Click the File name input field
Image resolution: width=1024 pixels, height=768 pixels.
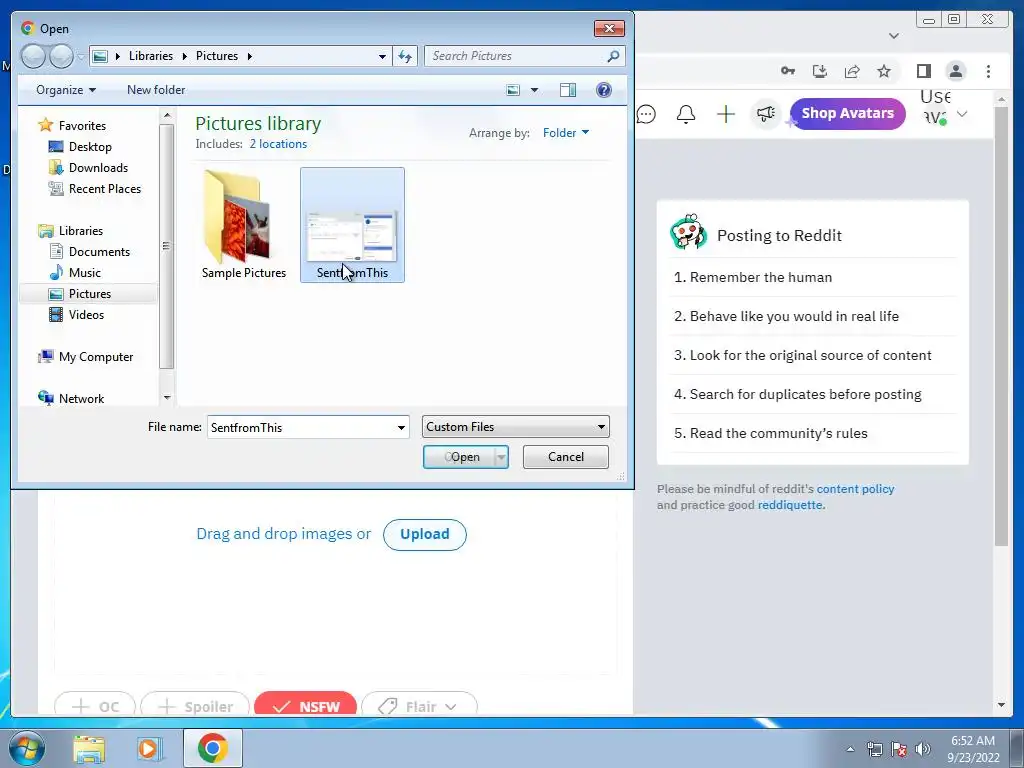pos(301,428)
